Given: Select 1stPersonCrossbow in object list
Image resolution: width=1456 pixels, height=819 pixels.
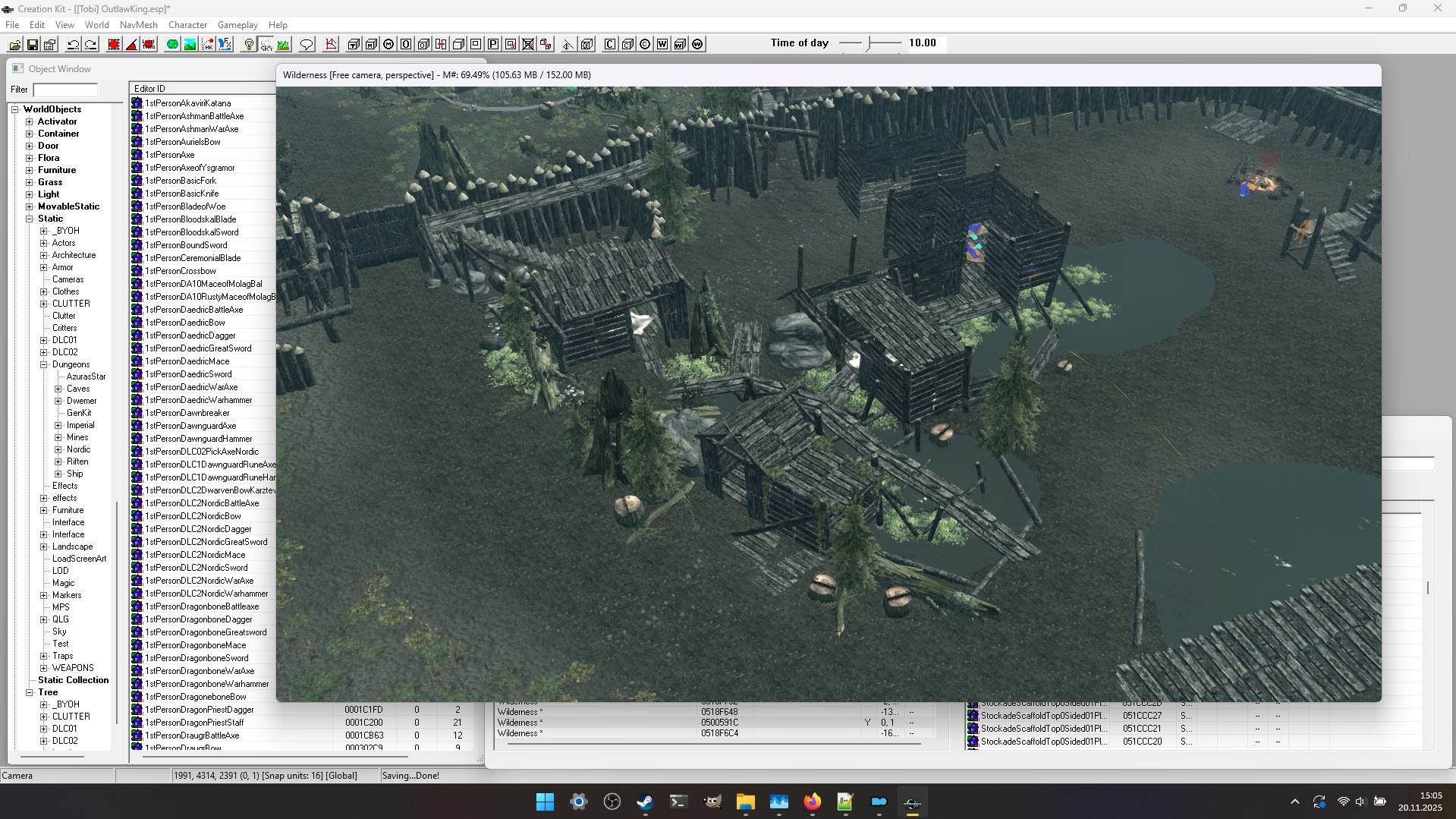Looking at the screenshot, I should [x=181, y=271].
